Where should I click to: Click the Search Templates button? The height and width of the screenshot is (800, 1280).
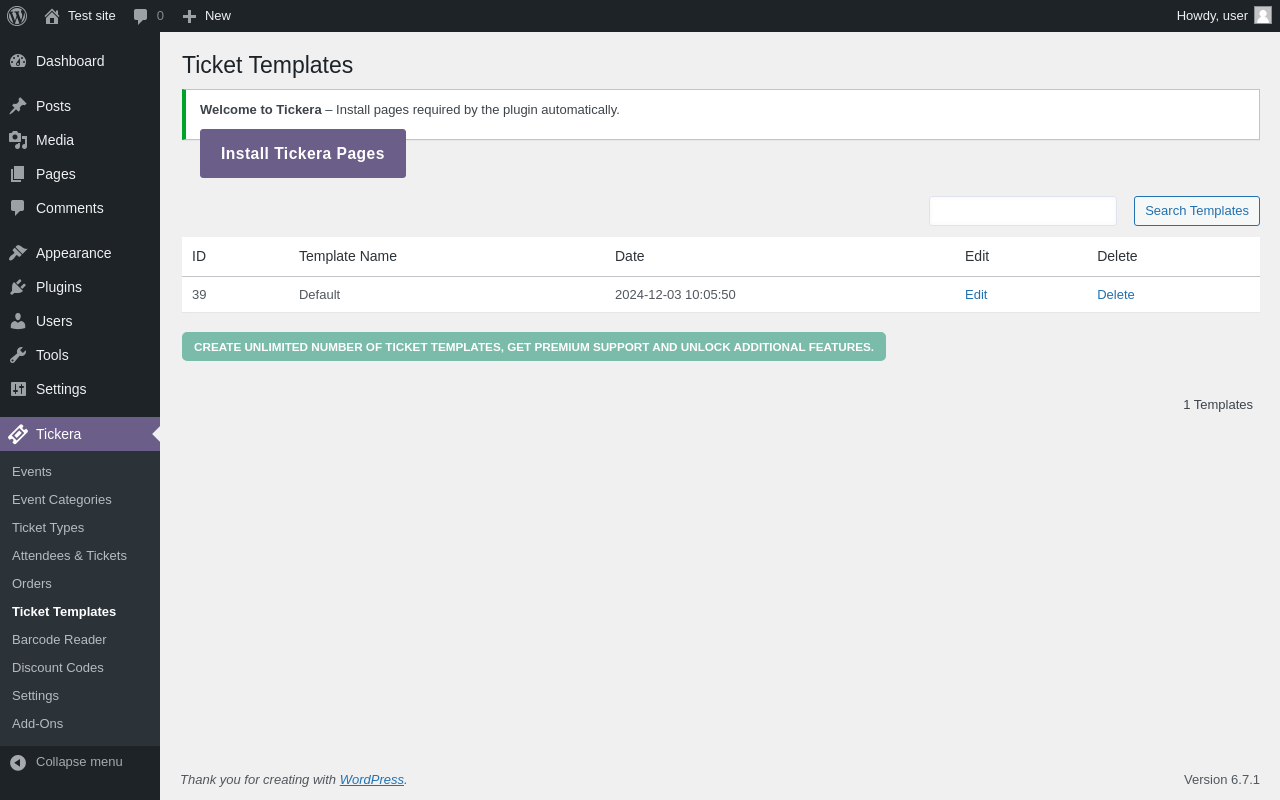1196,211
